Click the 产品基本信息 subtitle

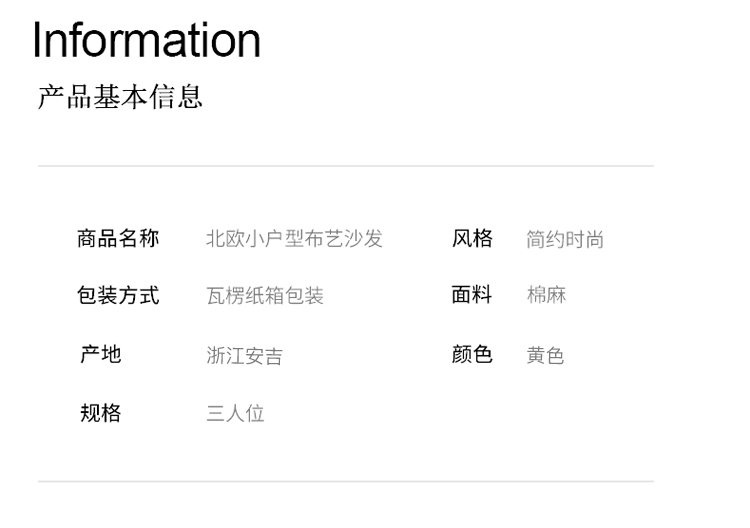tap(120, 97)
